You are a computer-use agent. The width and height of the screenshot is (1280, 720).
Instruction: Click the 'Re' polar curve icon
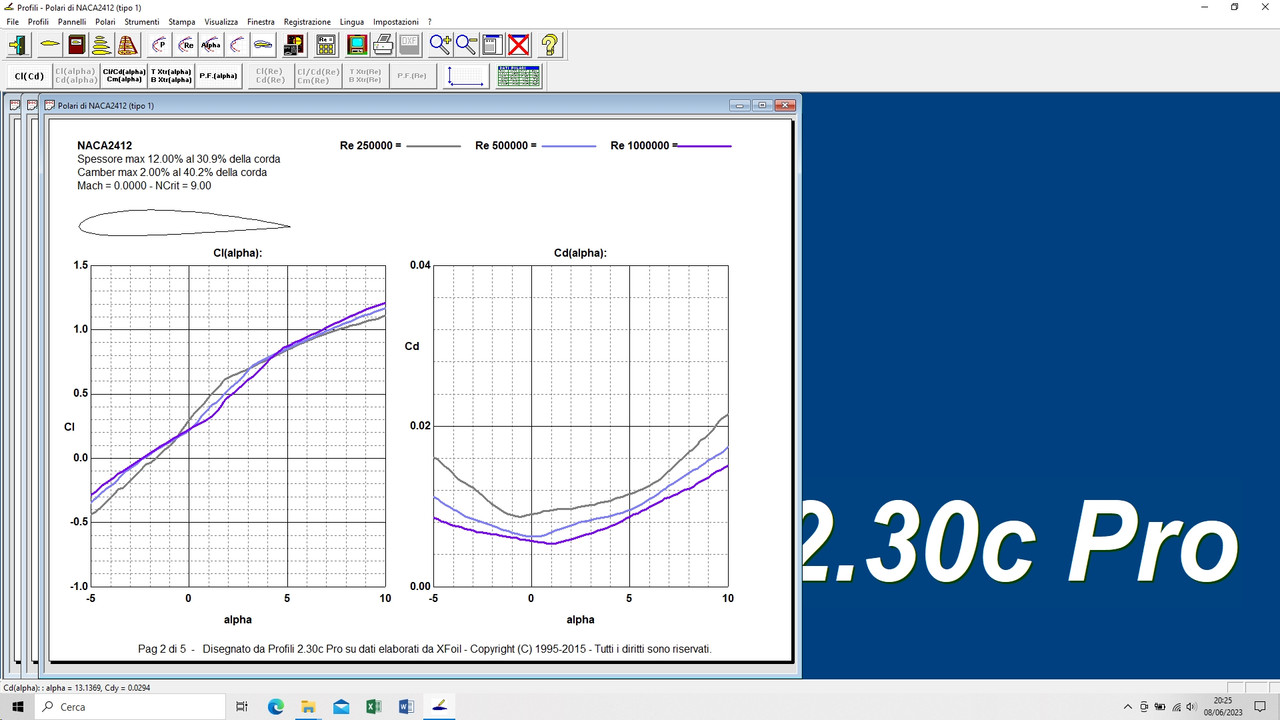point(185,45)
